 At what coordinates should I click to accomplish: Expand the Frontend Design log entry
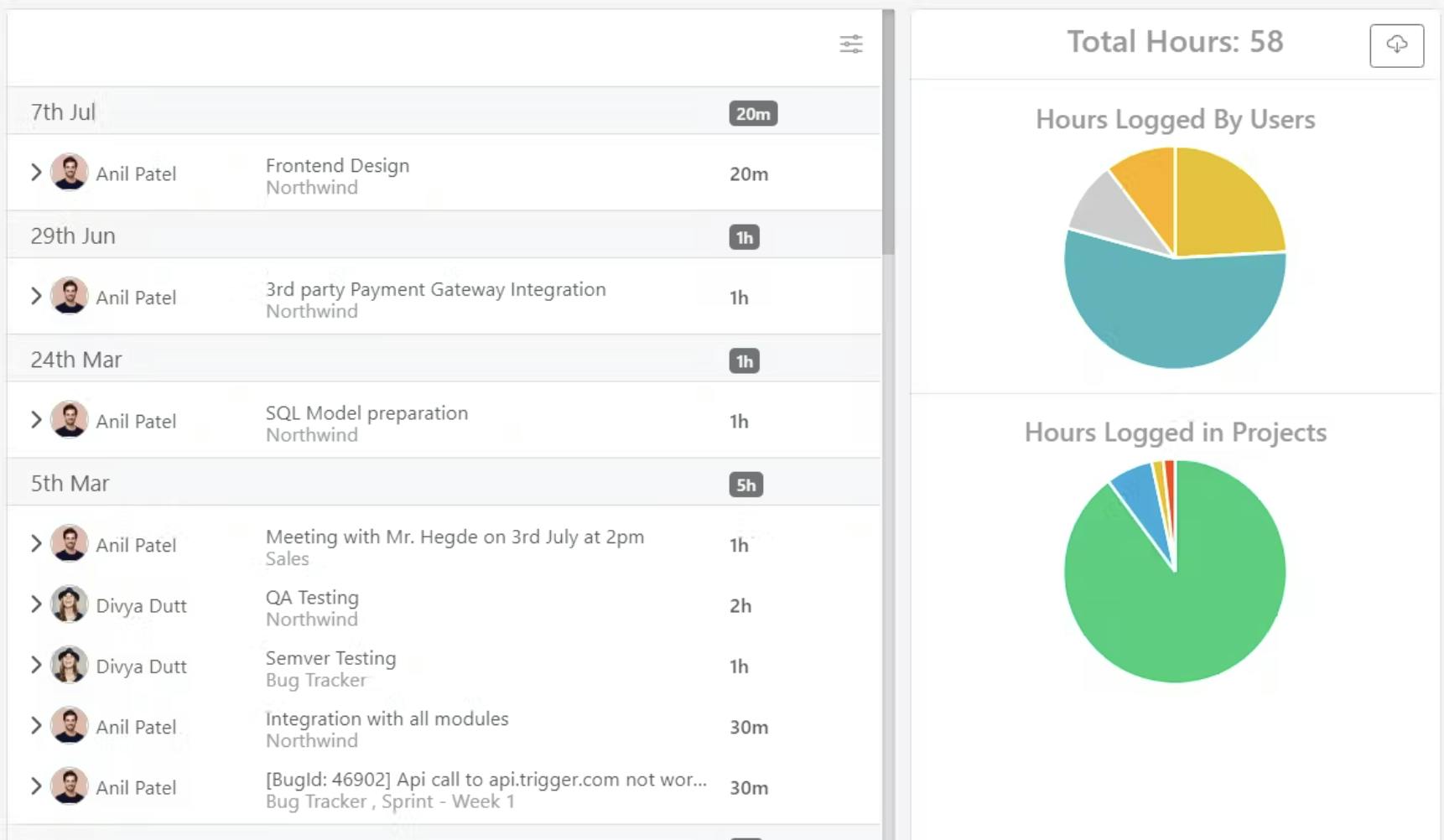pyautogui.click(x=35, y=172)
